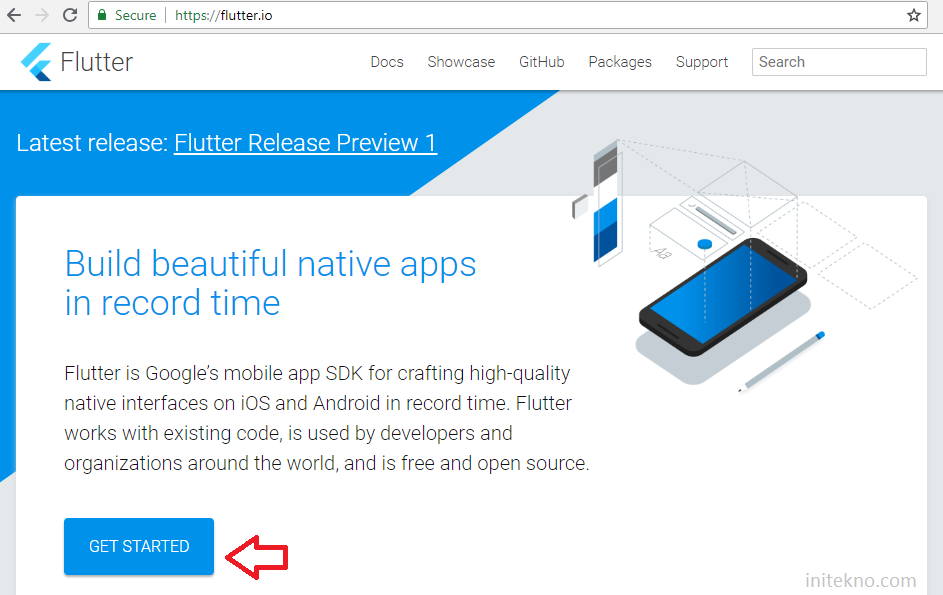Click the forward navigation arrow
Image resolution: width=943 pixels, height=595 pixels.
40,16
